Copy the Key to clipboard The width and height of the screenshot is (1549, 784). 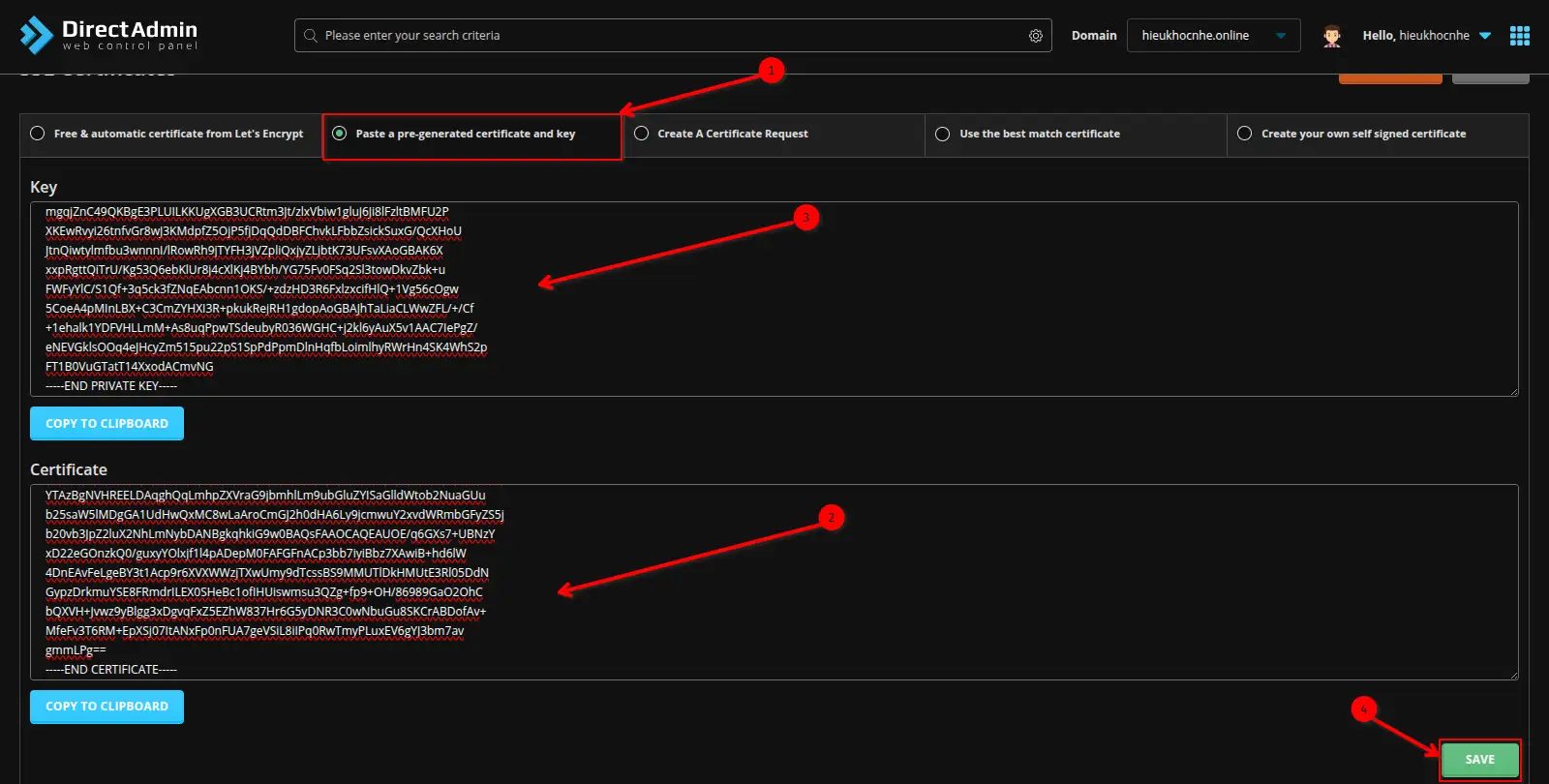(106, 424)
